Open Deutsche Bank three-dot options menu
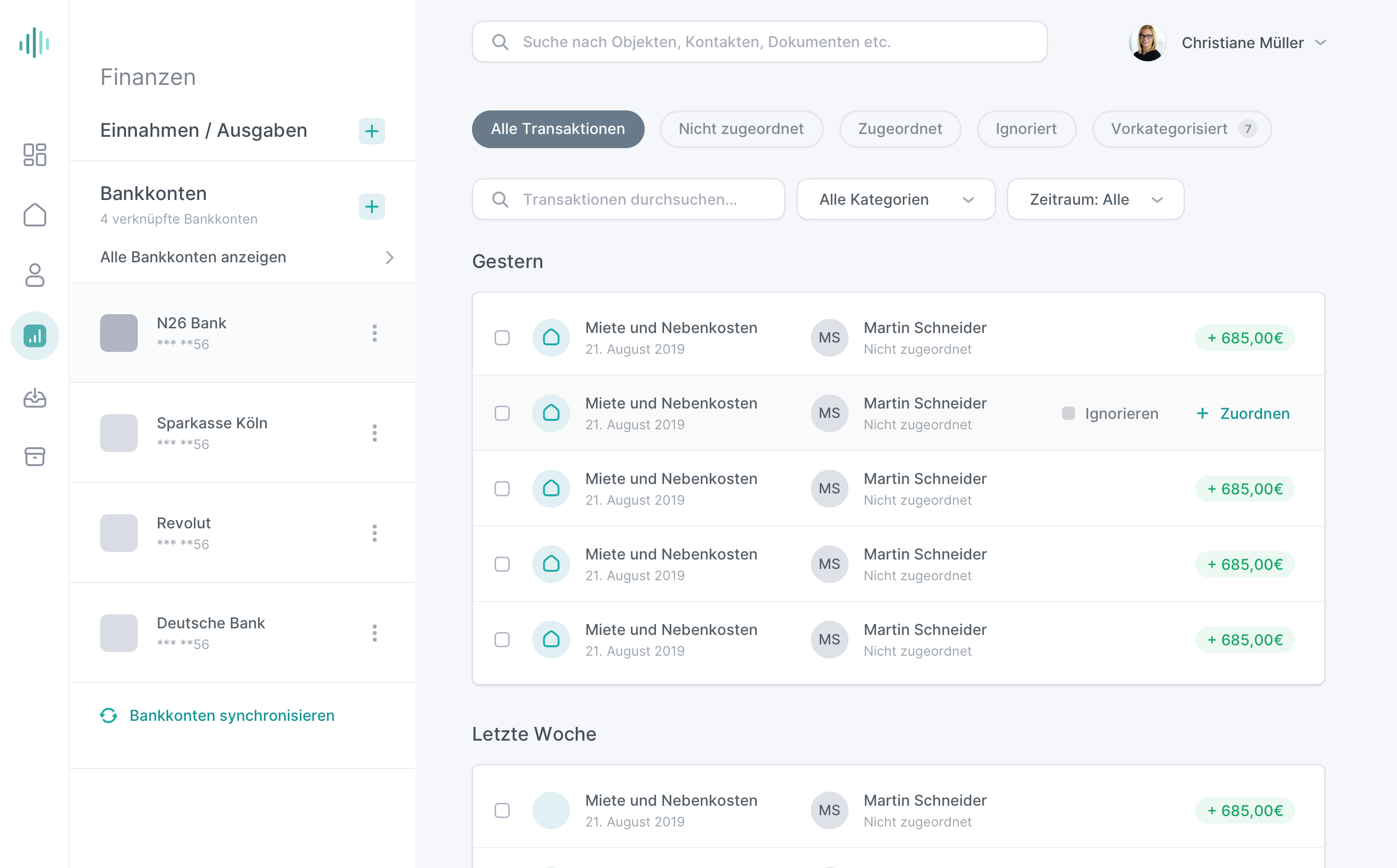The image size is (1397, 868). click(374, 633)
